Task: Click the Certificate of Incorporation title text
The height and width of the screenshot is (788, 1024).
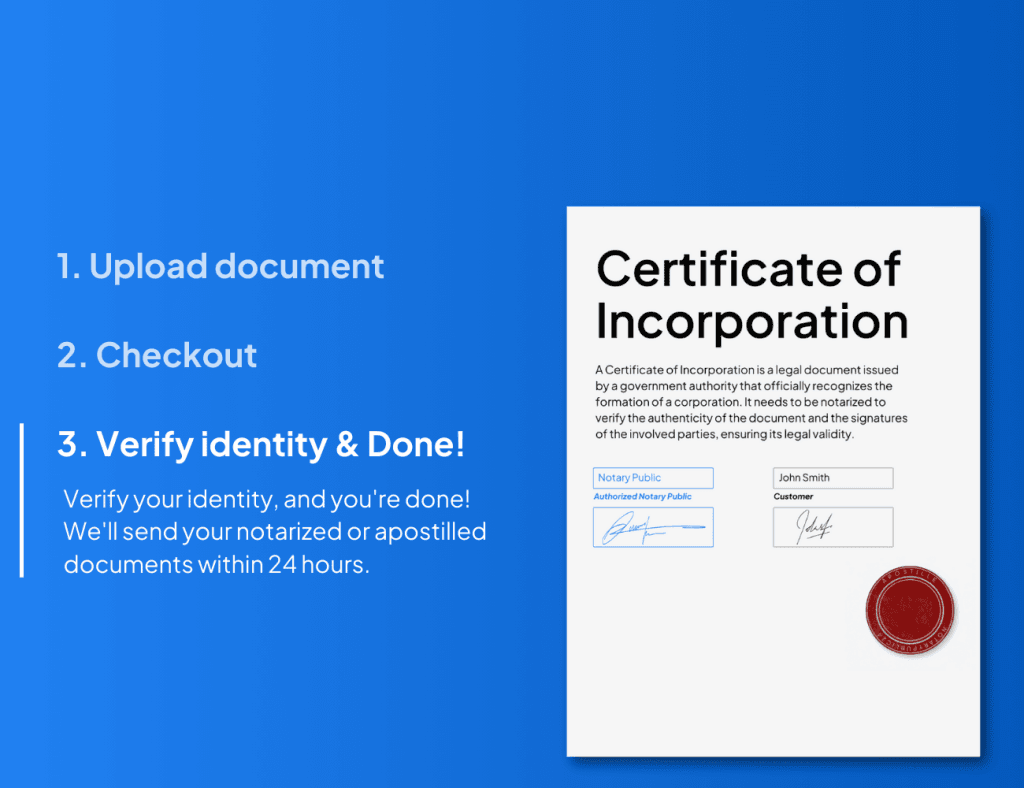Action: tap(749, 295)
